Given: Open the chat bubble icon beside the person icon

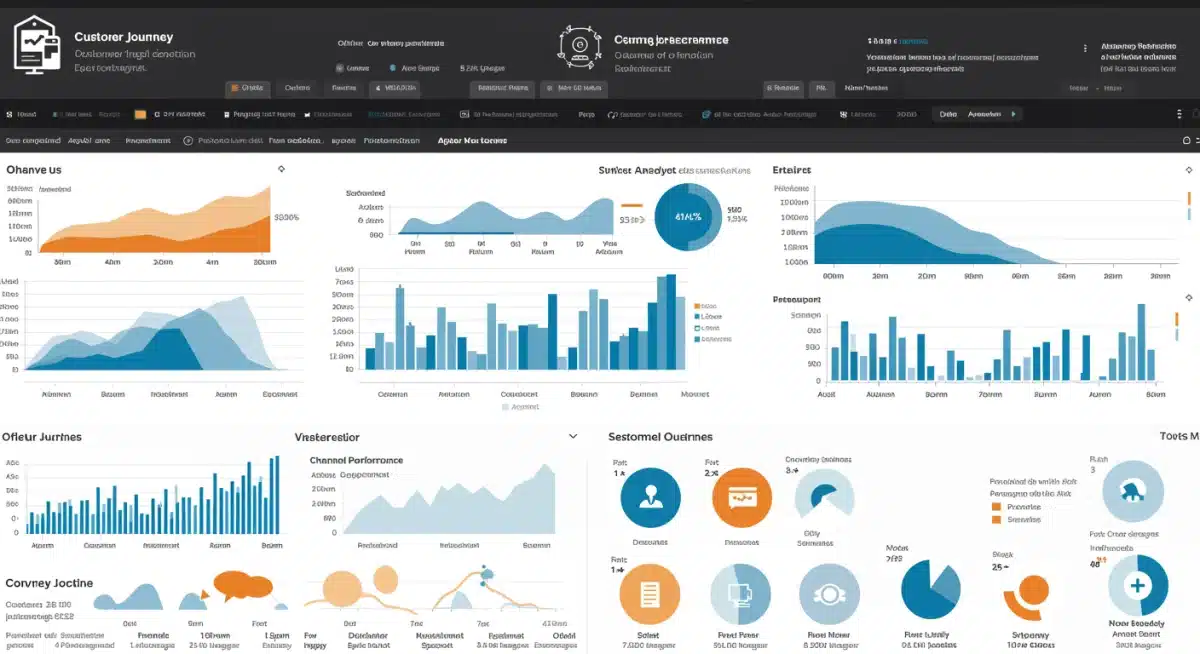Looking at the screenshot, I should coord(741,497).
